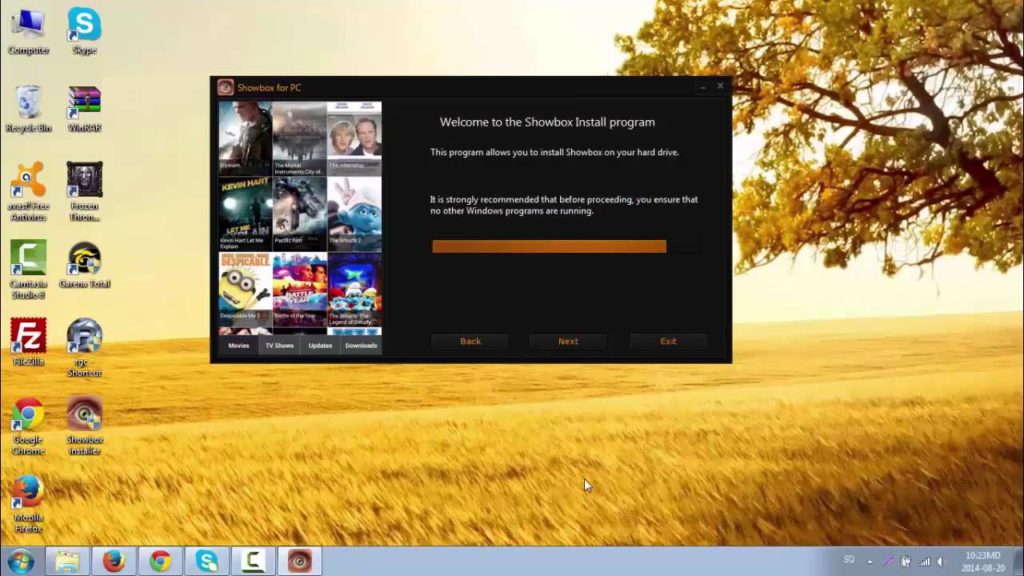Select the Recycle Bin icon
This screenshot has width=1024, height=576.
(x=28, y=110)
